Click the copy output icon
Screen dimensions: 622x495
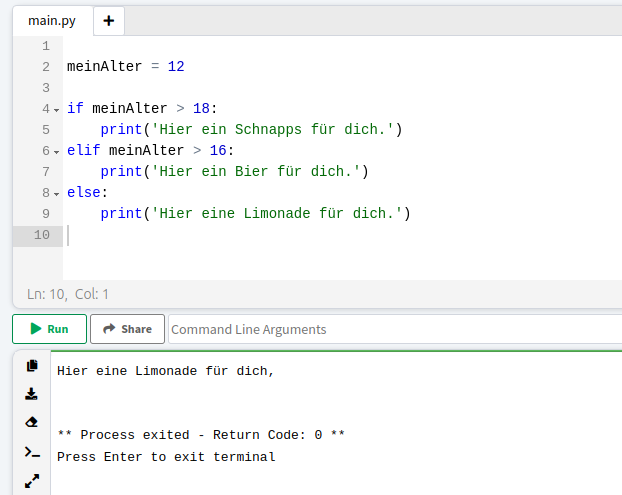32,365
